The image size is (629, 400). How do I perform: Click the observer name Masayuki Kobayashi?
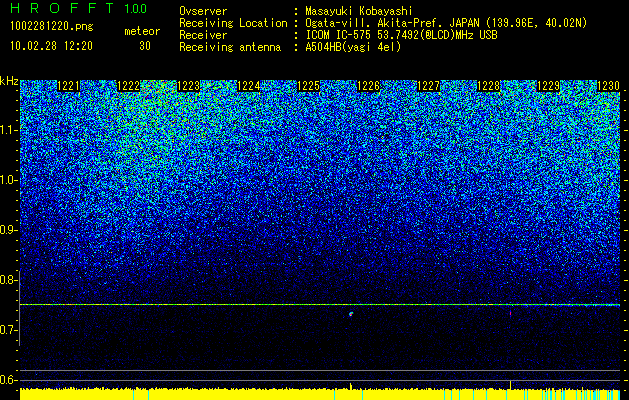359,12
